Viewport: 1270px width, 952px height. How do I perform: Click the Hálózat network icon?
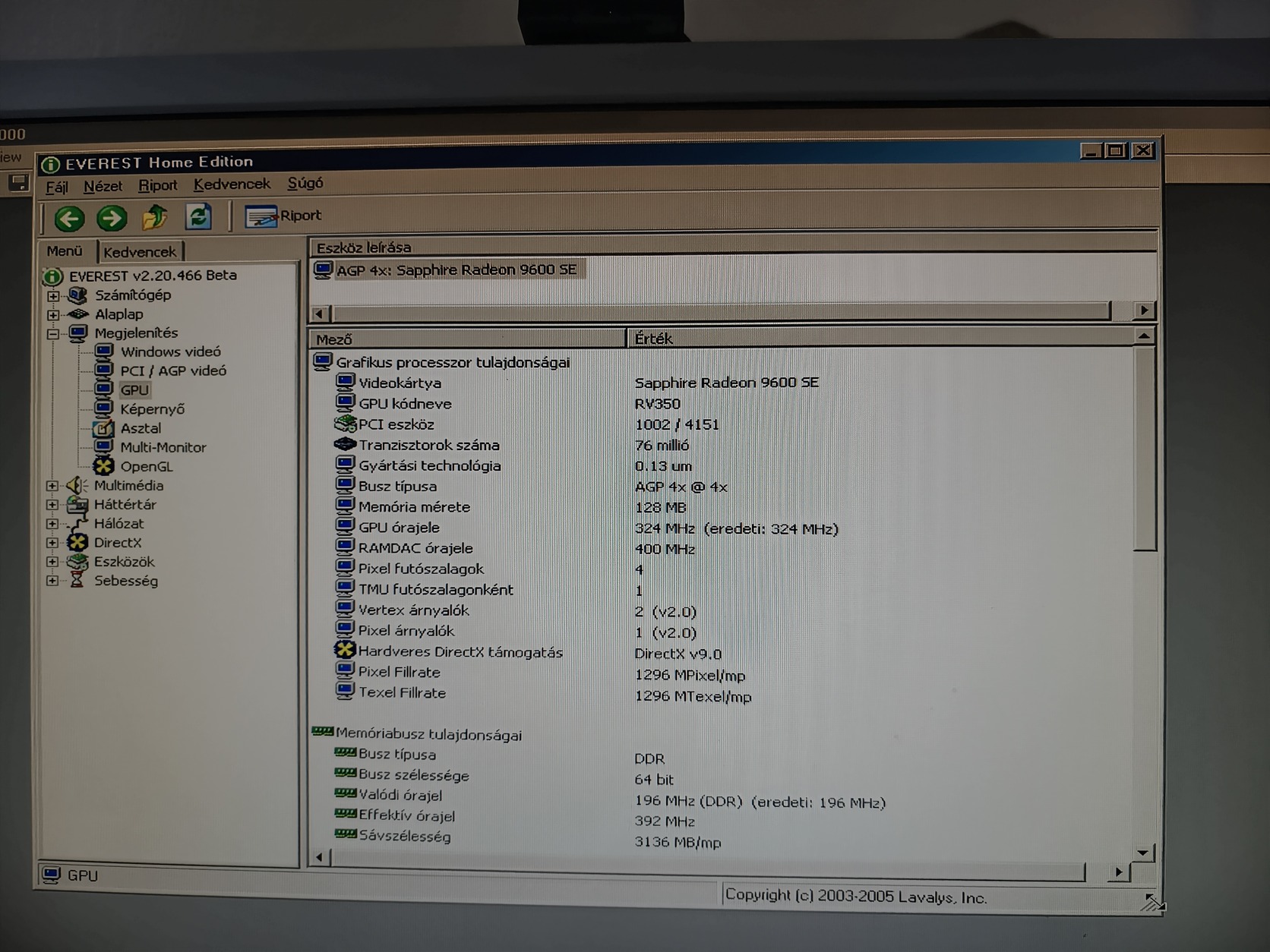coord(77,524)
